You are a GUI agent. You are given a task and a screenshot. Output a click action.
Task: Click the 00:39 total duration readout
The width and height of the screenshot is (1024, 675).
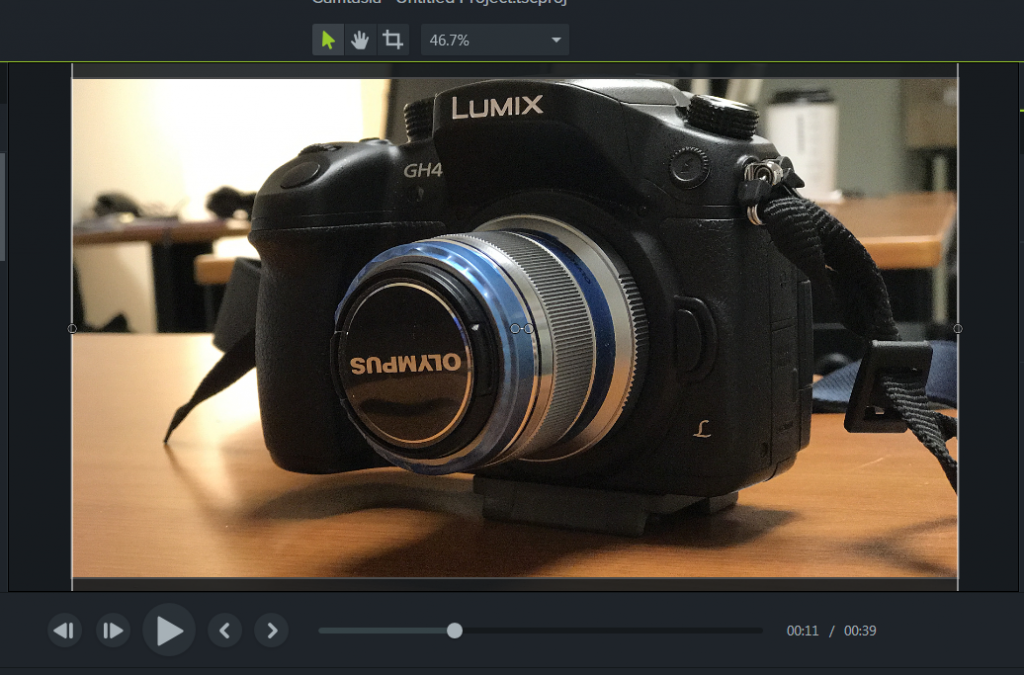coord(860,631)
